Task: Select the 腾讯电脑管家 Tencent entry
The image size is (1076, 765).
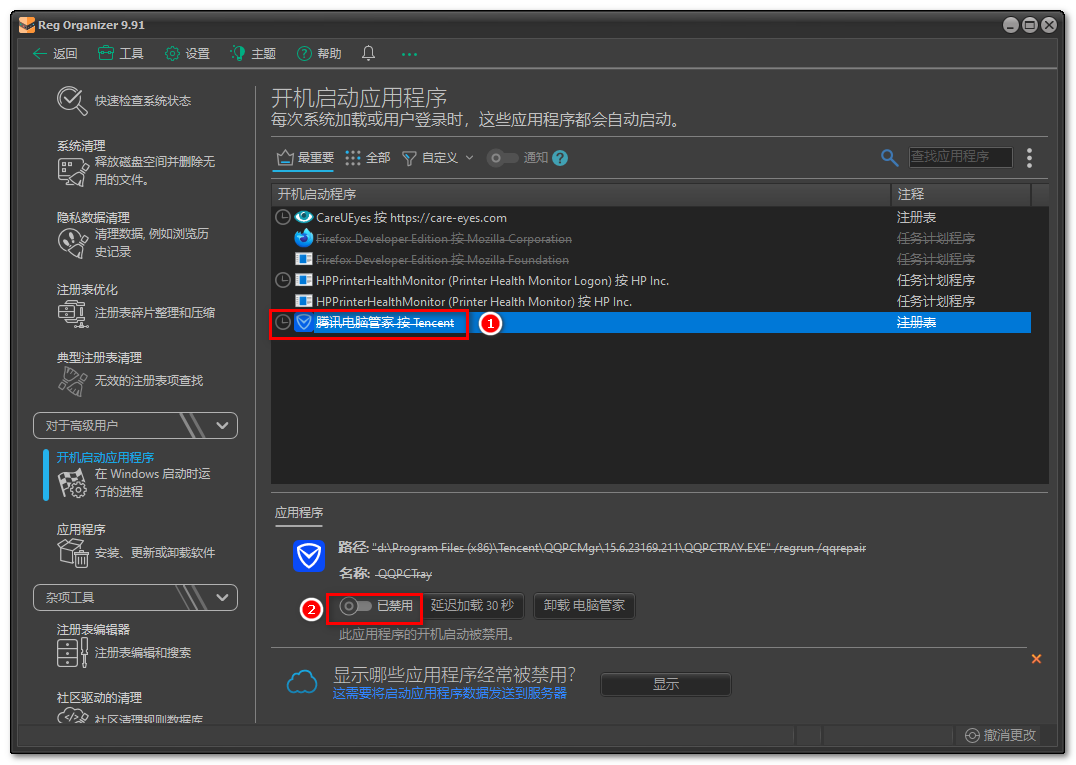Action: (651, 322)
